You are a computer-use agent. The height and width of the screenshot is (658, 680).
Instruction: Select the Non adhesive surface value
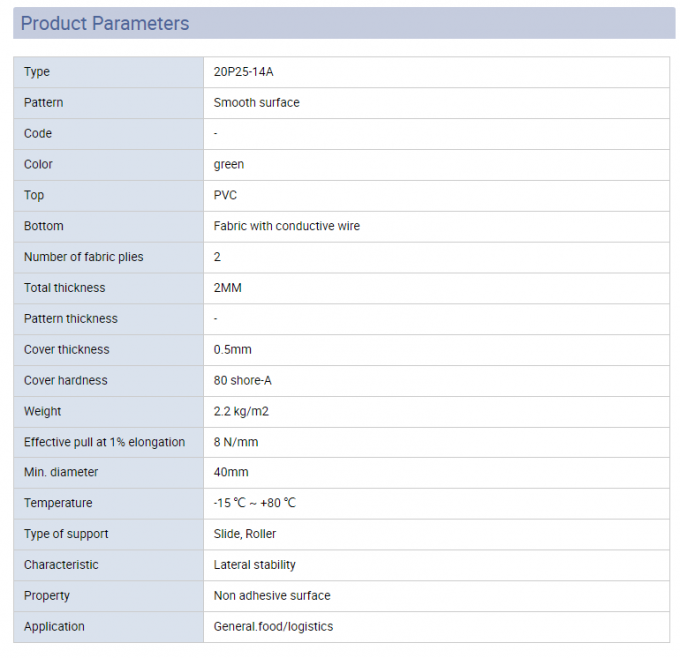tap(271, 597)
